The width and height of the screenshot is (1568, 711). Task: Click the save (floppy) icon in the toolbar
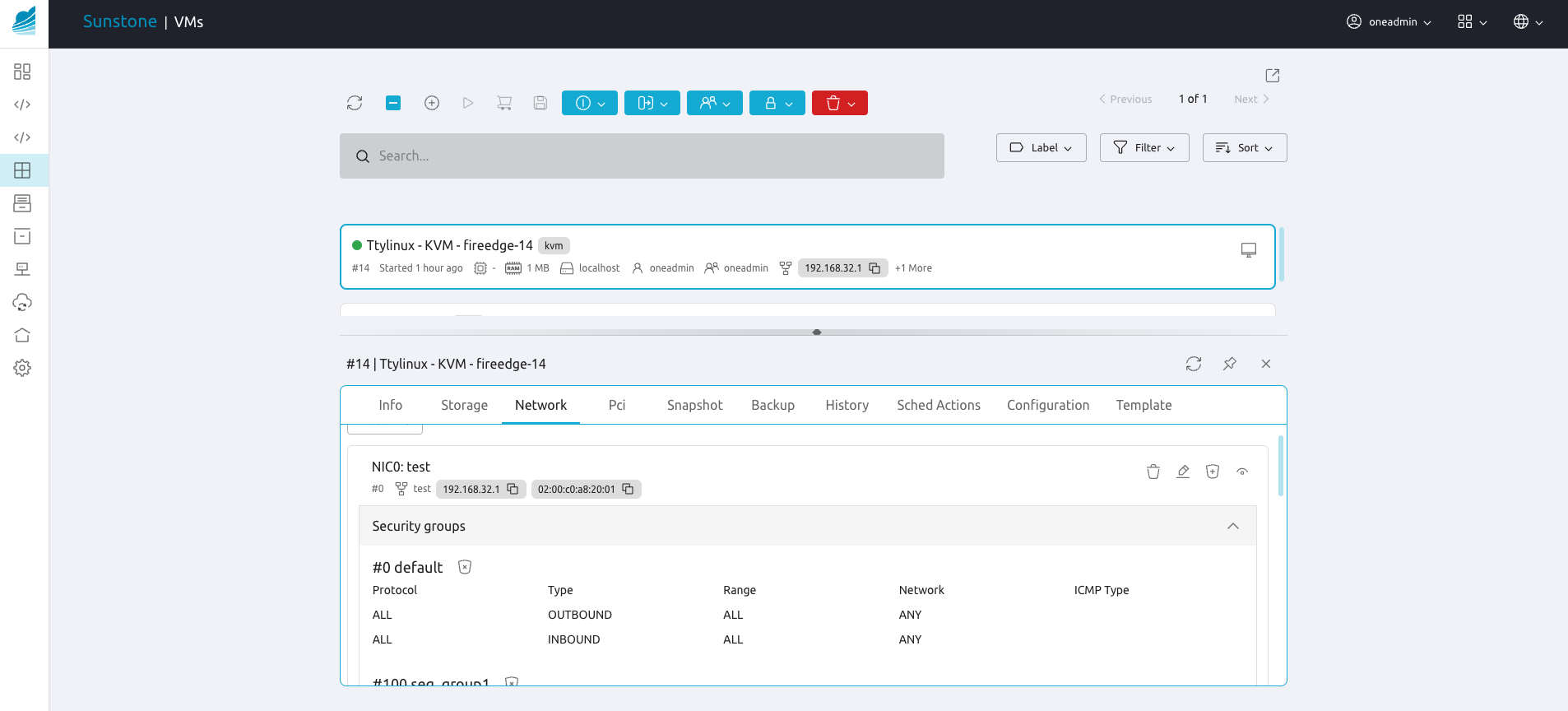(x=540, y=103)
